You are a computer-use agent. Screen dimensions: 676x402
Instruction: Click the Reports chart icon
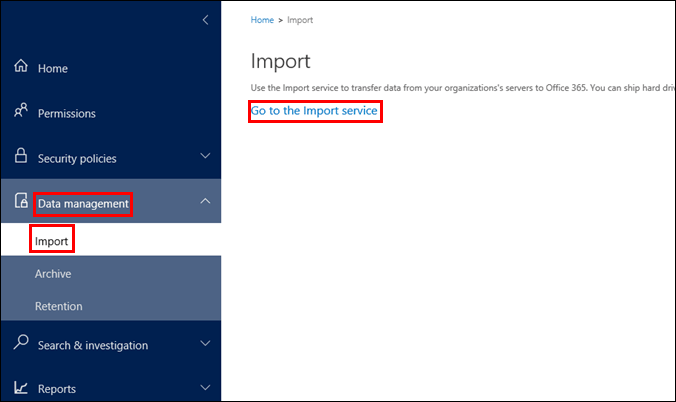[21, 388]
